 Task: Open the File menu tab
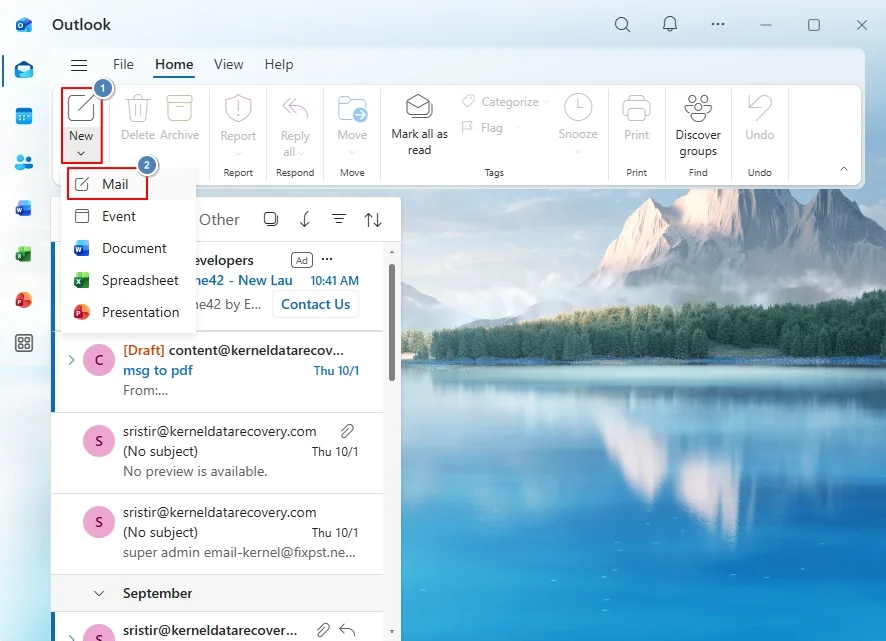pos(123,64)
